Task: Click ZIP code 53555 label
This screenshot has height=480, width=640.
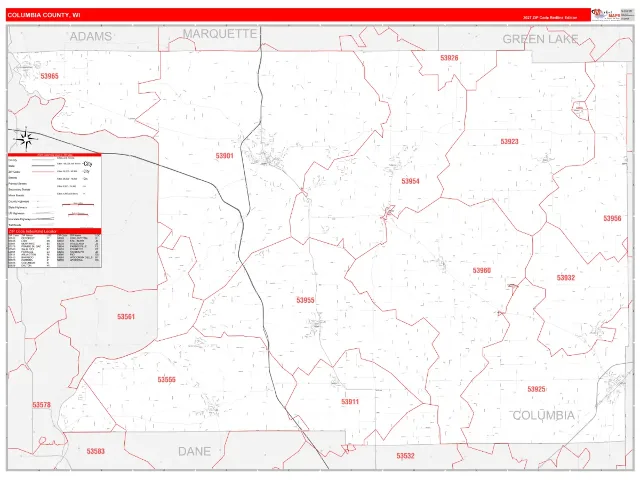Action: (x=167, y=380)
